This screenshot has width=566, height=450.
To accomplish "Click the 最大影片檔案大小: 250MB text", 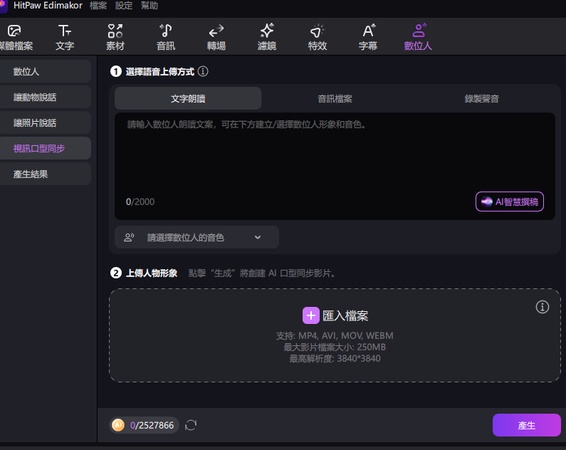I will (335, 347).
